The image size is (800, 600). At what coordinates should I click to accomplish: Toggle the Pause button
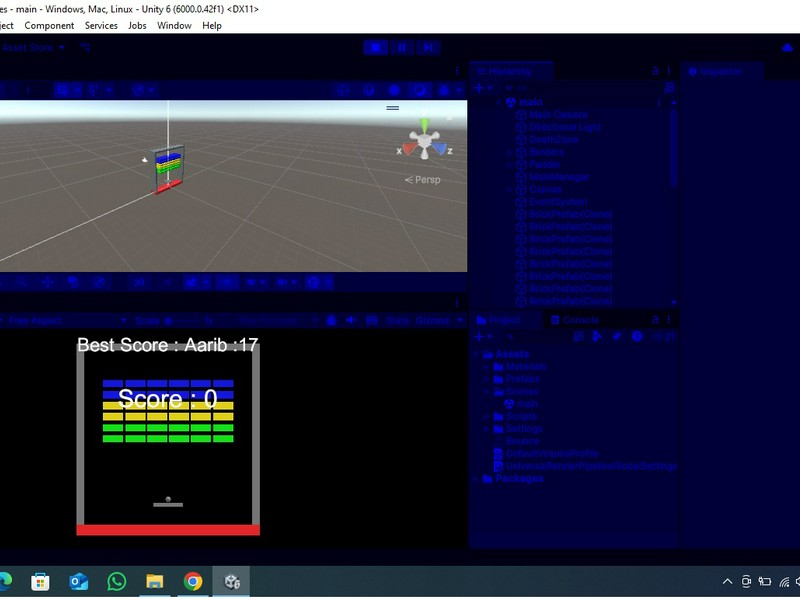click(402, 47)
